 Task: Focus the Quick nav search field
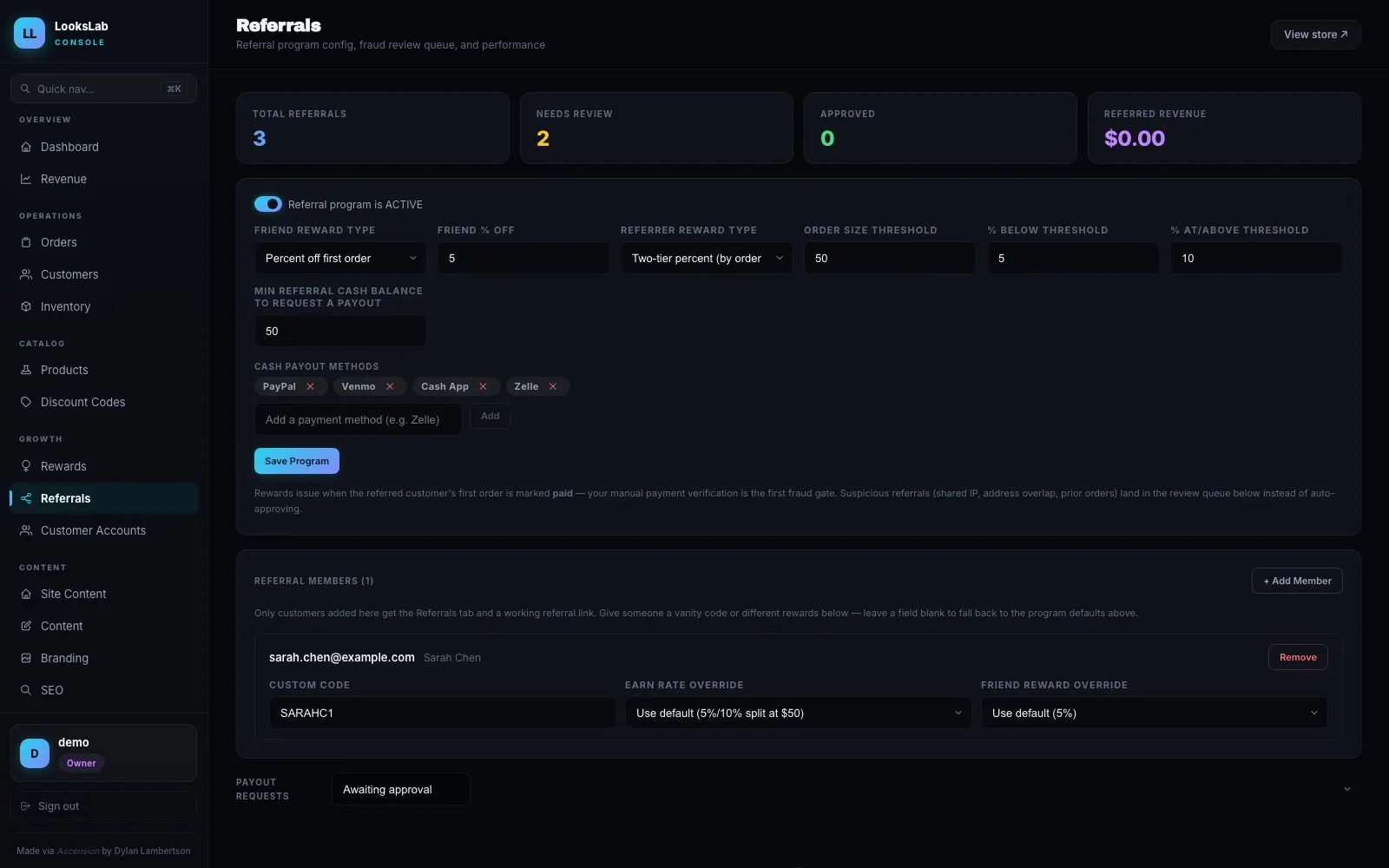(x=103, y=89)
